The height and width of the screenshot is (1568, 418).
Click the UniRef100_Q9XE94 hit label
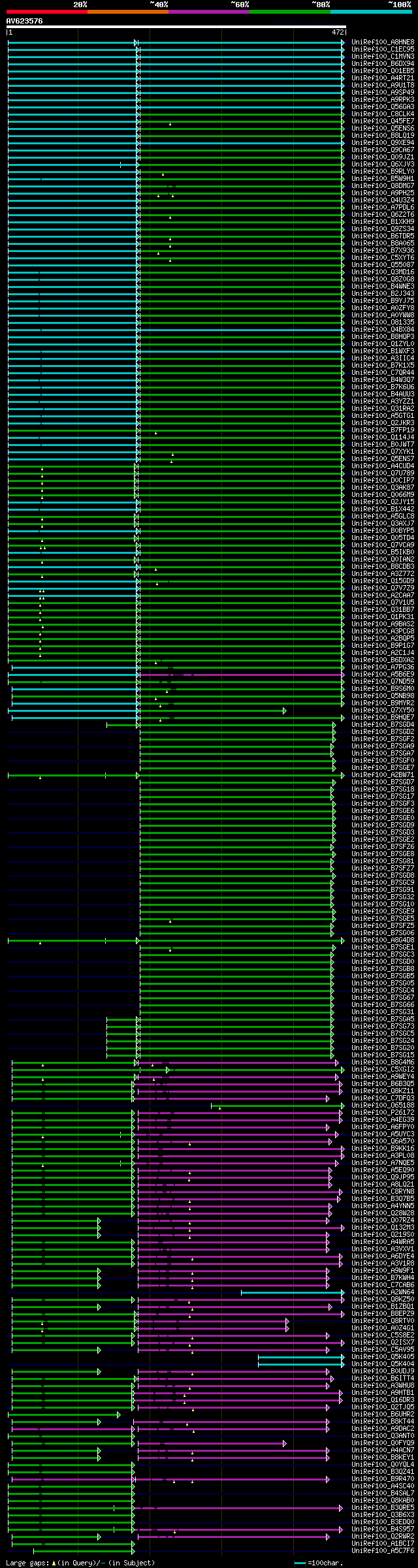pos(383,142)
